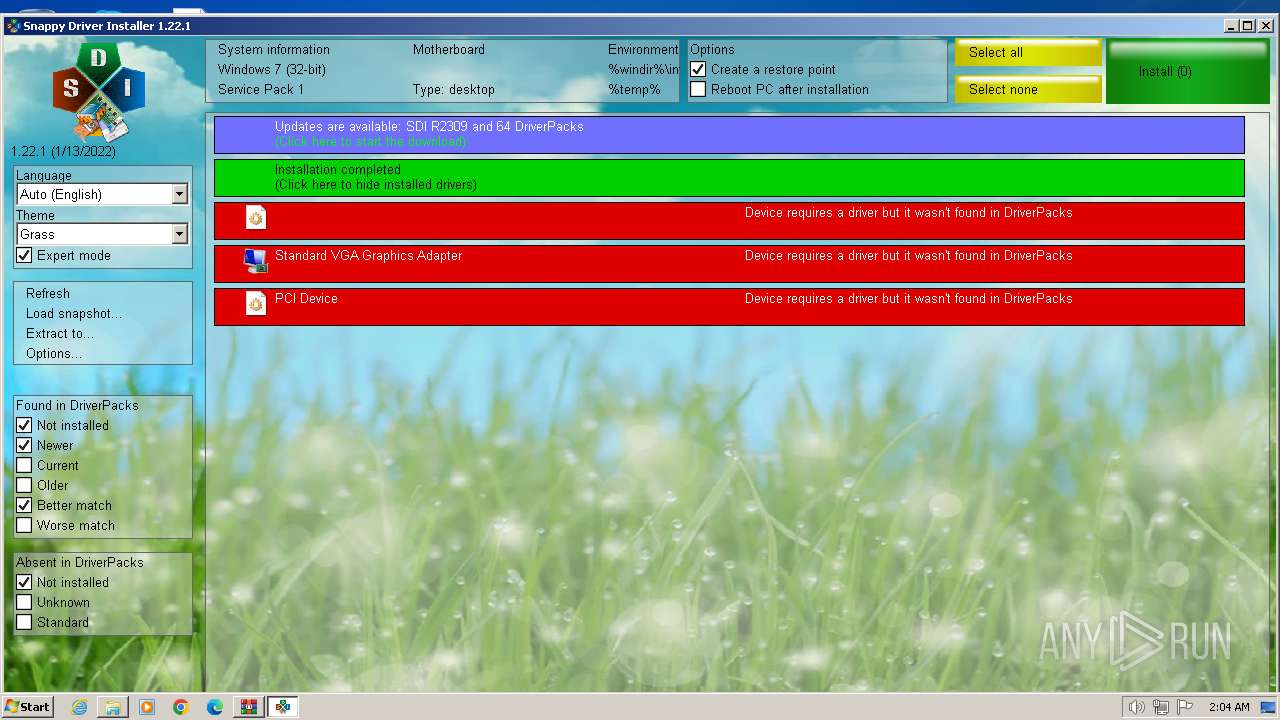Enable the Worse match filter

click(24, 526)
